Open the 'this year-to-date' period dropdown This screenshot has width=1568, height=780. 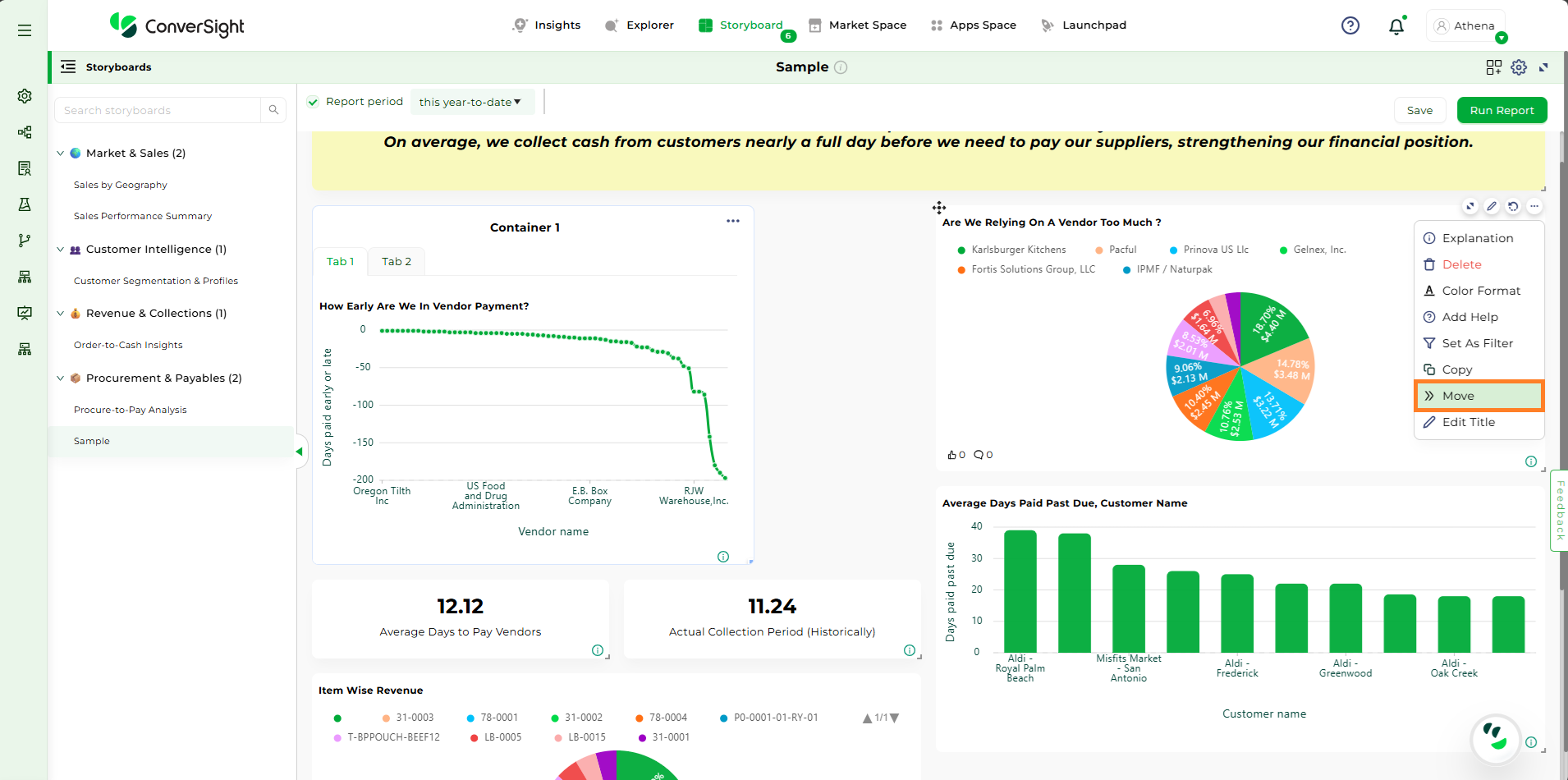[x=470, y=102]
